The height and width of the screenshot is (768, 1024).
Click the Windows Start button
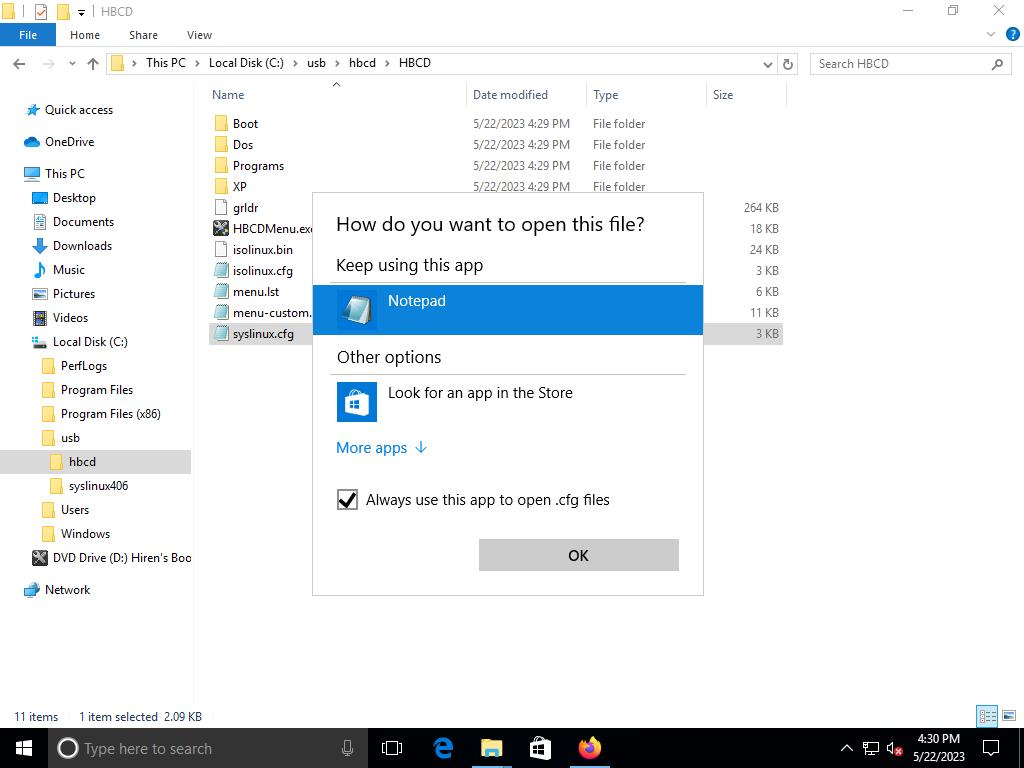(x=24, y=748)
